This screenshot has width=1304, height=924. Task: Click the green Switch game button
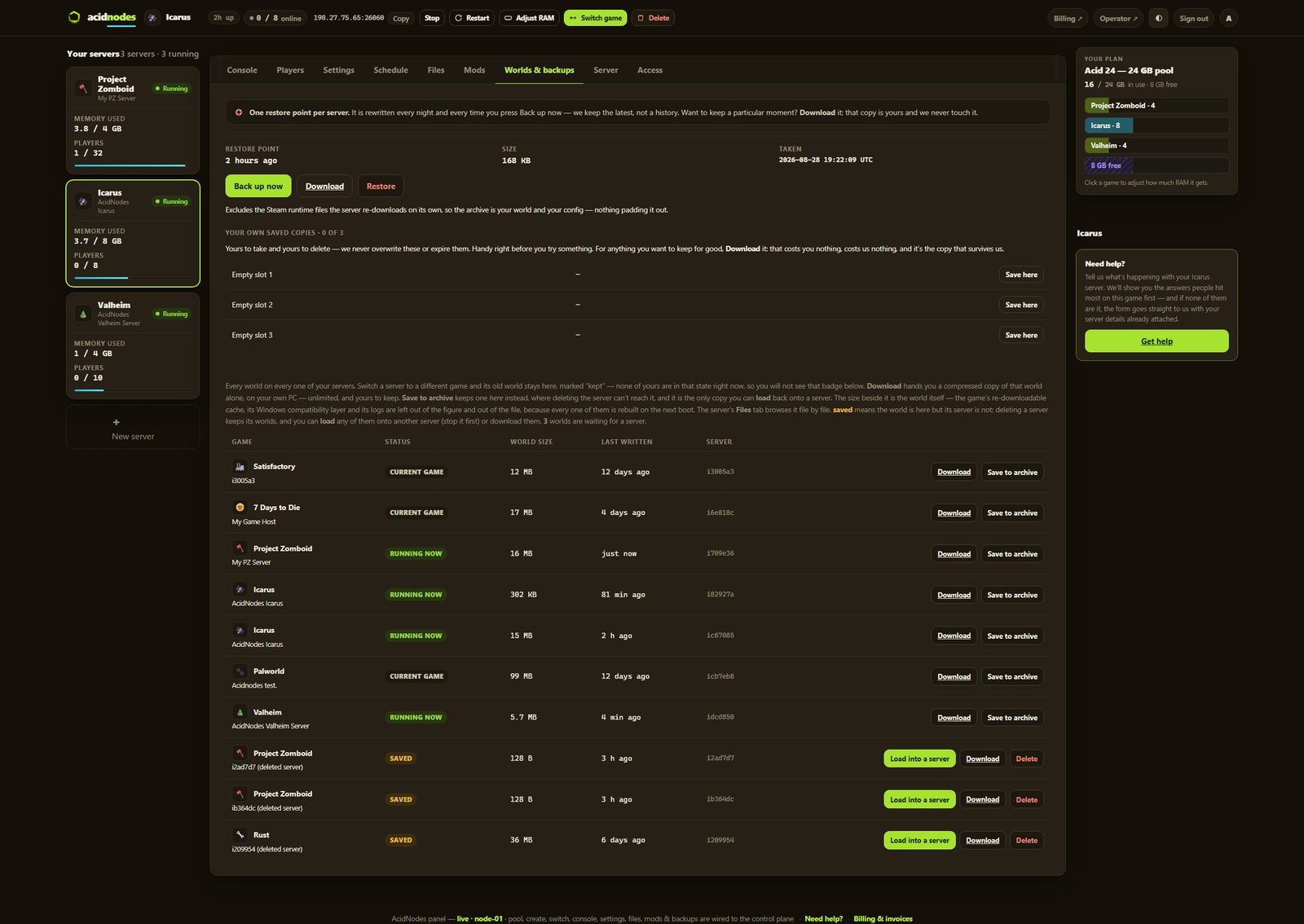(596, 18)
